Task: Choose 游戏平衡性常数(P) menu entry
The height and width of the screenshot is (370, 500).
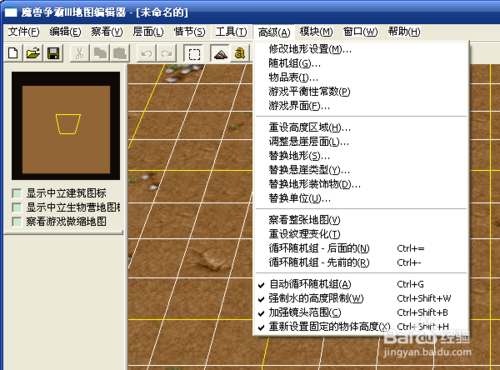Action: tap(361, 92)
